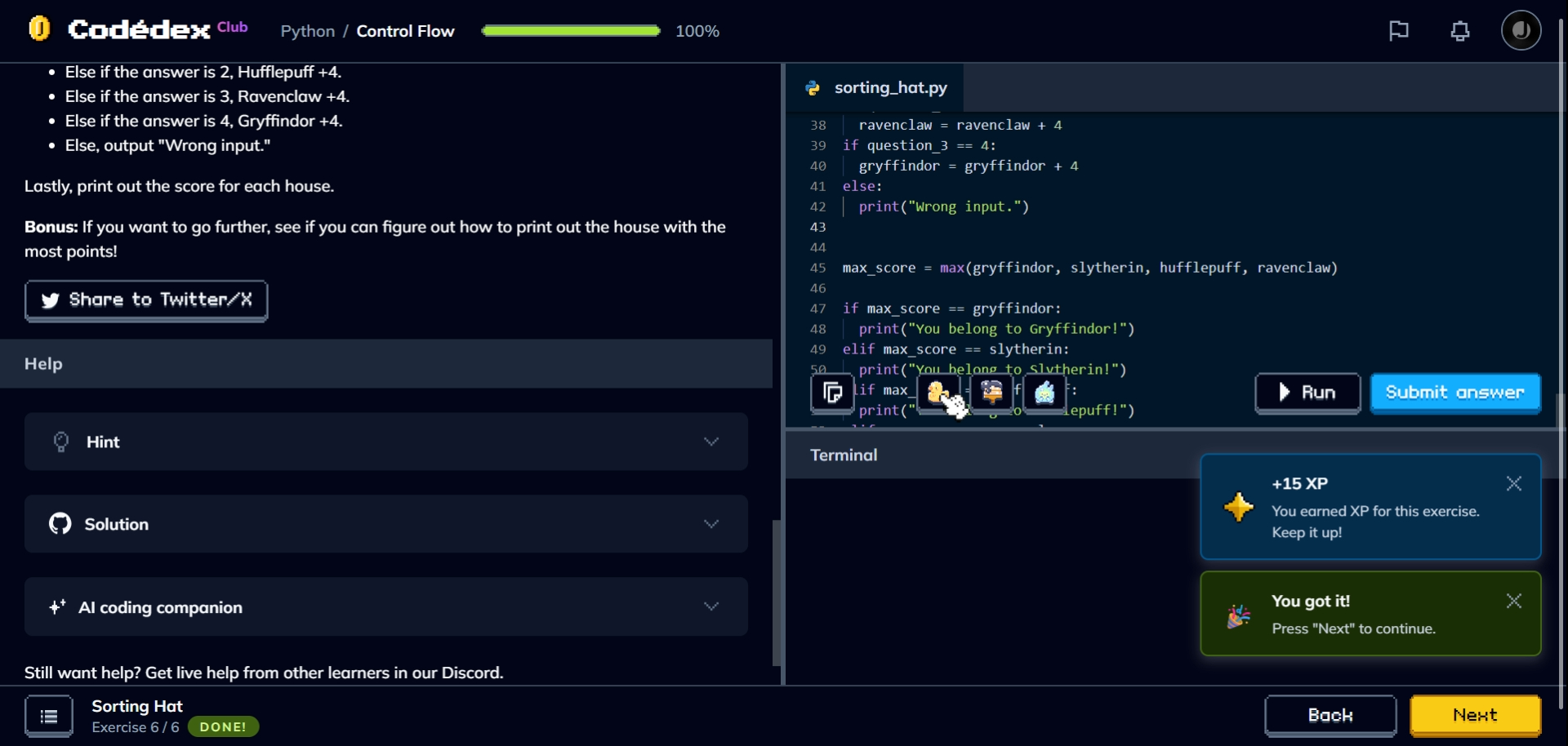Run the code

1307,393
